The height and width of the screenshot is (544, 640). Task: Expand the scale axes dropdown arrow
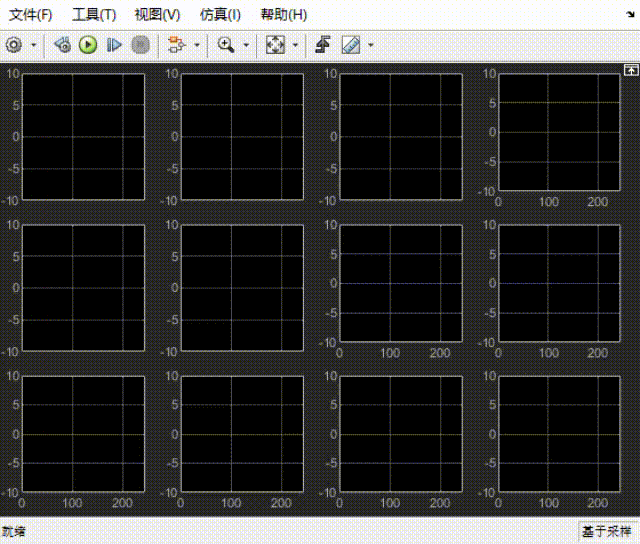296,45
